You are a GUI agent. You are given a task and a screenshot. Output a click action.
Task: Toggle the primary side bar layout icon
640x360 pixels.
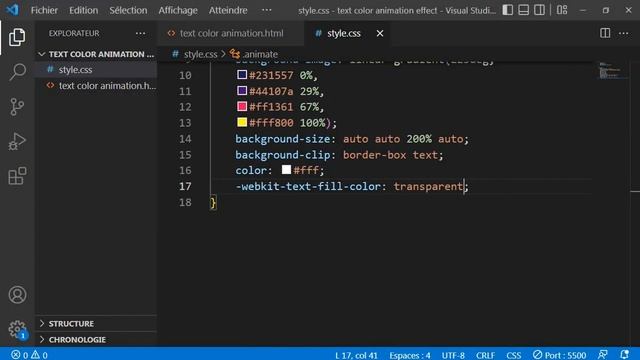[508, 10]
